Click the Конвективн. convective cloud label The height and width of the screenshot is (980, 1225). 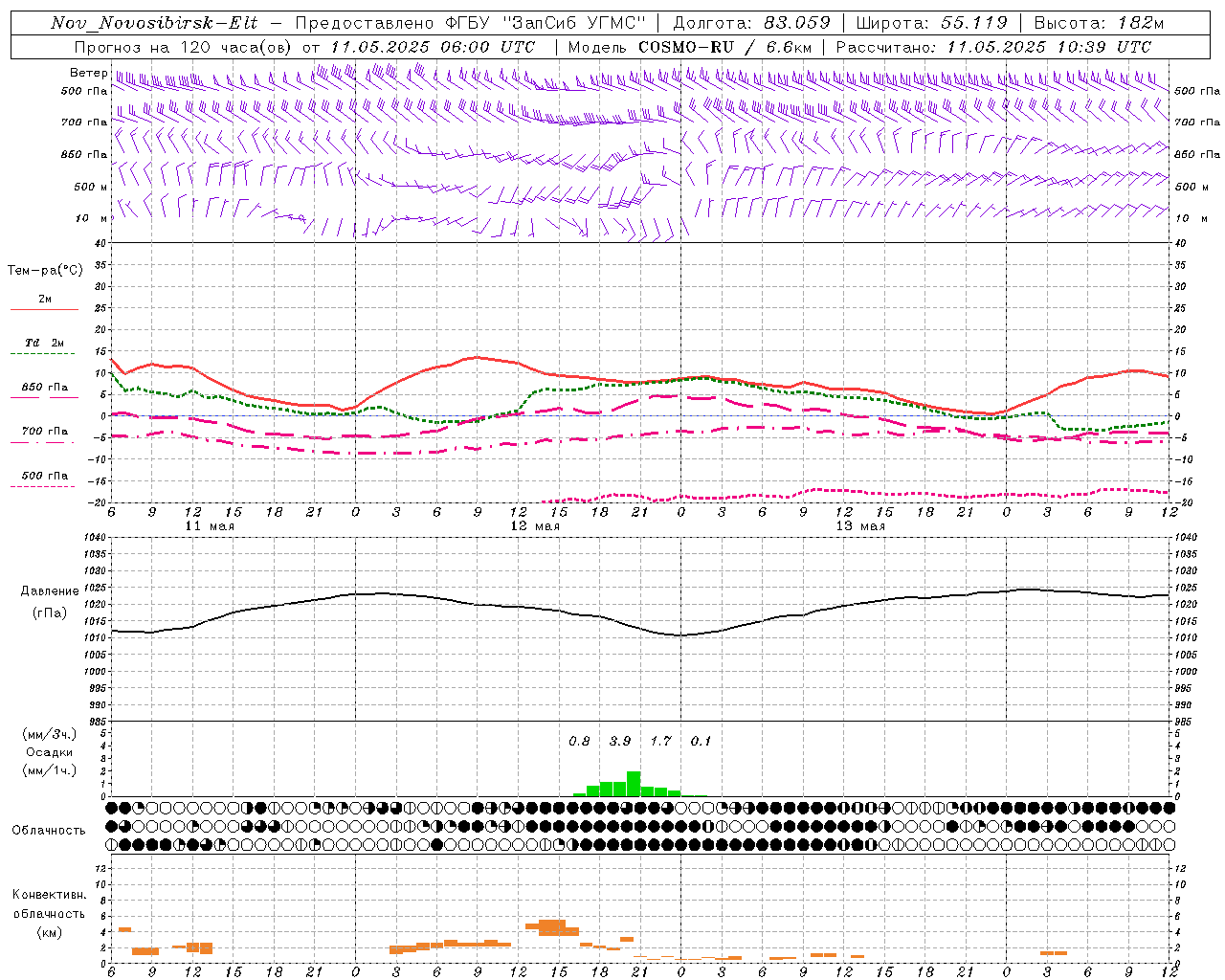[x=49, y=895]
